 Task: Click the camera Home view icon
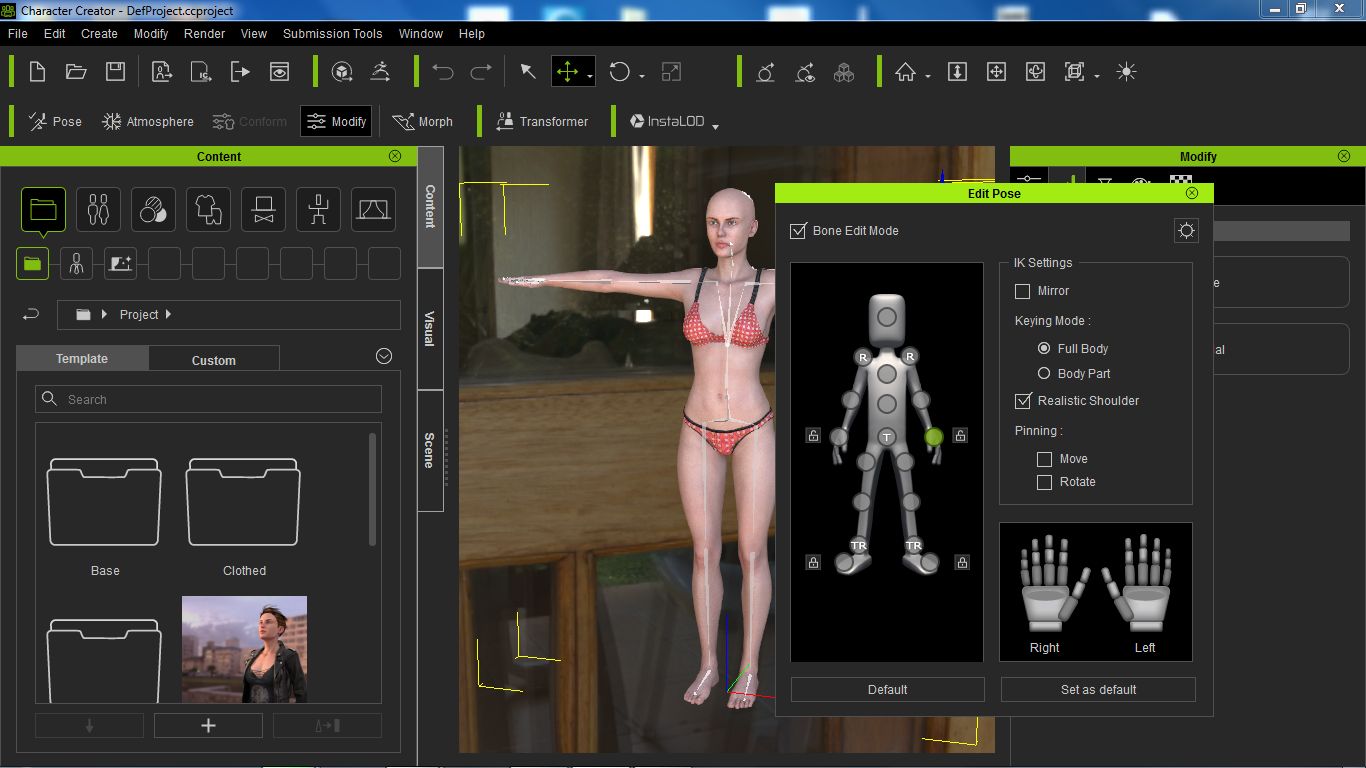(905, 72)
